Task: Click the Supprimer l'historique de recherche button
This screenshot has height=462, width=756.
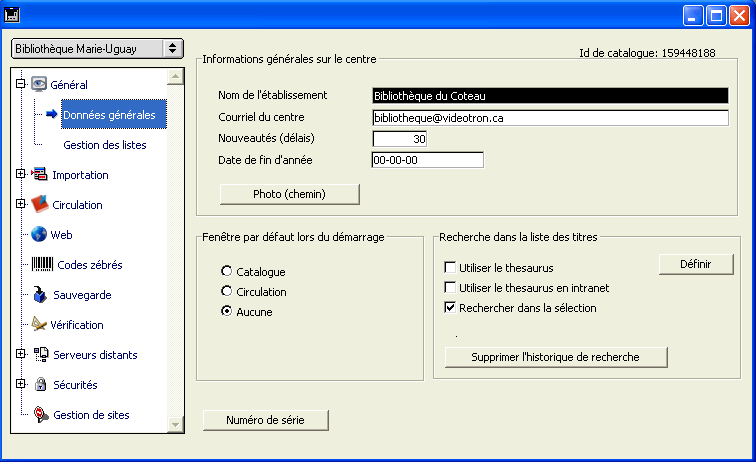Action: click(555, 357)
